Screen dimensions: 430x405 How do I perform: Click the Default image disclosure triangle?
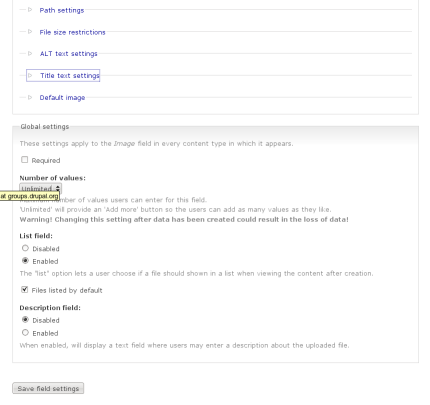click(x=30, y=97)
